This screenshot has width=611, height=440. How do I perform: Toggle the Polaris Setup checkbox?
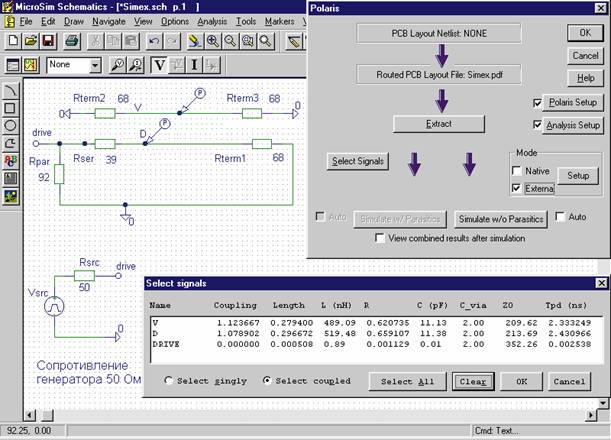click(537, 103)
